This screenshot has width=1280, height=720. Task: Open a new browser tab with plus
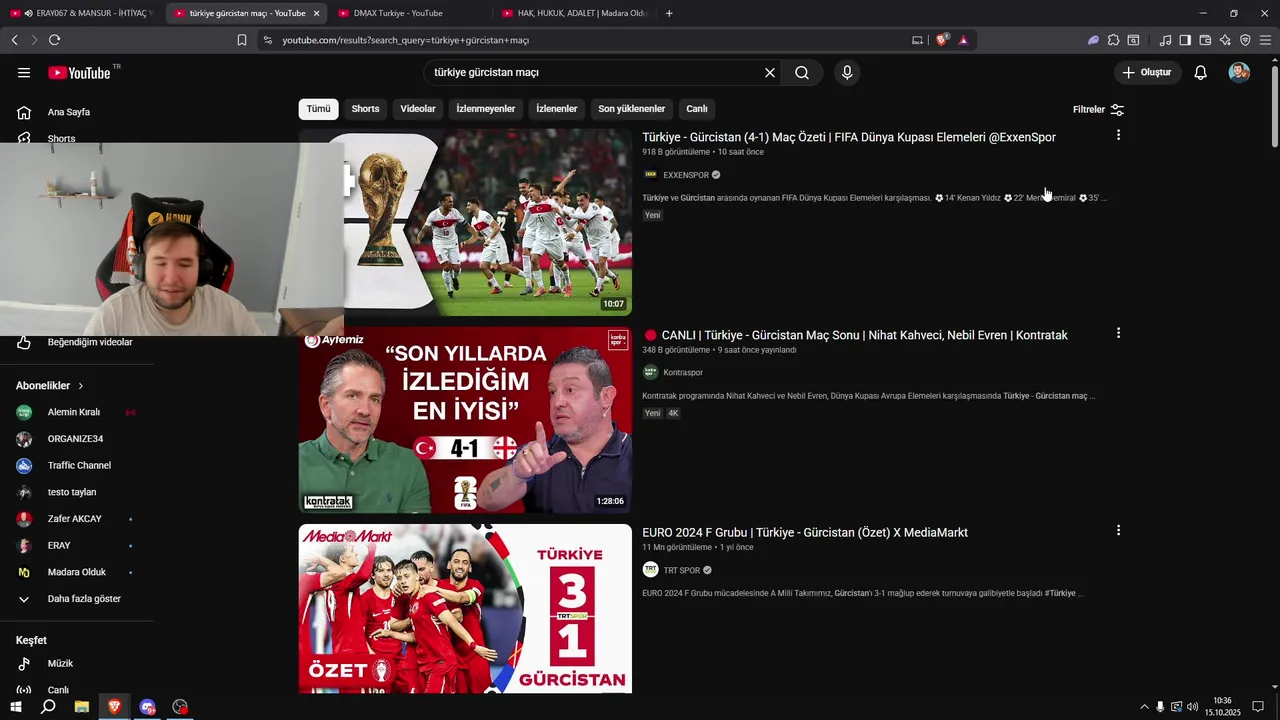(669, 13)
